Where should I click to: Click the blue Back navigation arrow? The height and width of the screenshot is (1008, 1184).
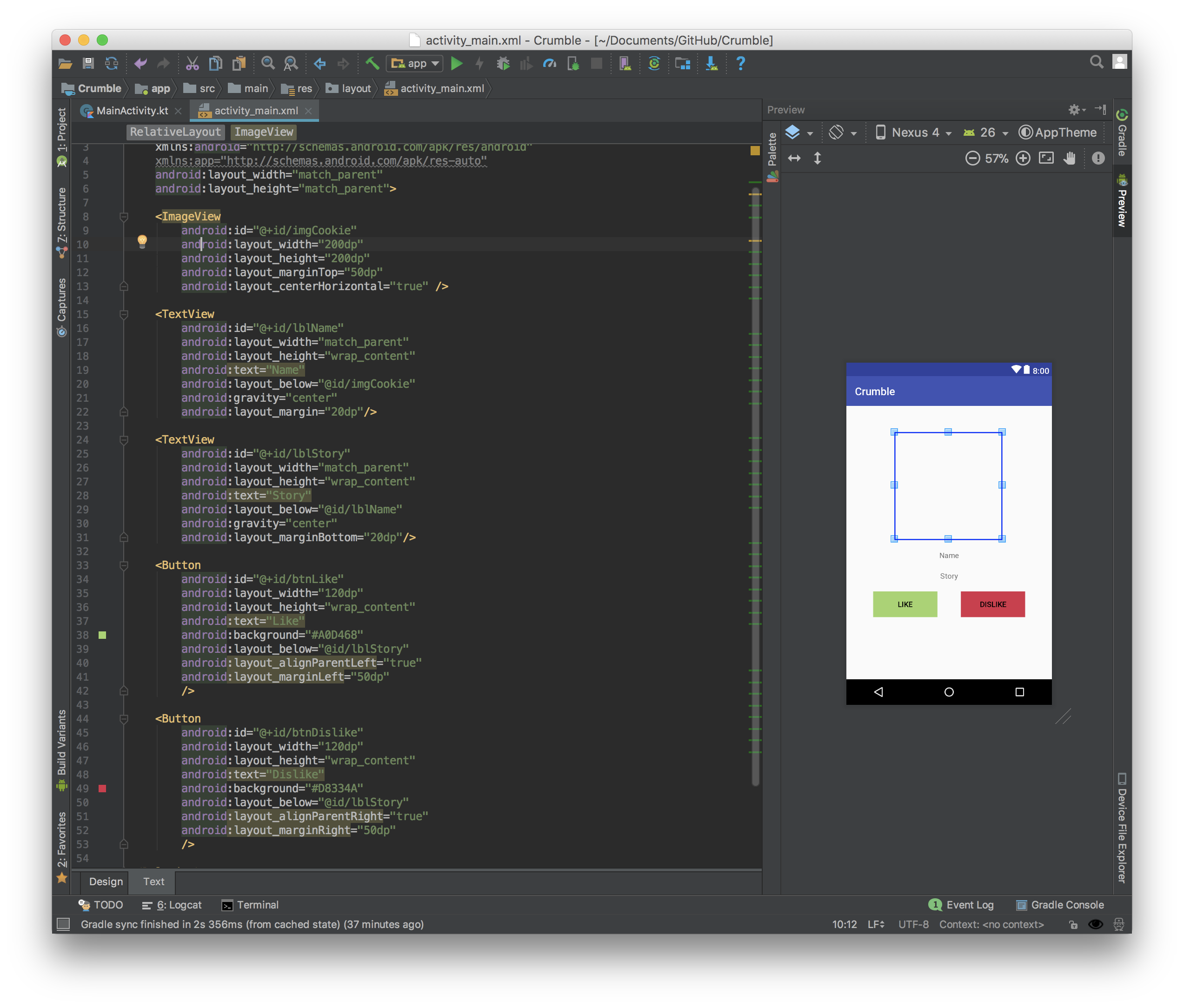pyautogui.click(x=319, y=63)
